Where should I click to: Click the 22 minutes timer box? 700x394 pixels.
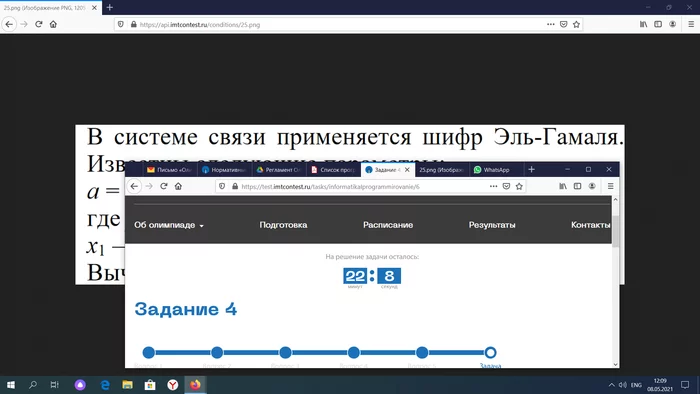[x=355, y=276]
